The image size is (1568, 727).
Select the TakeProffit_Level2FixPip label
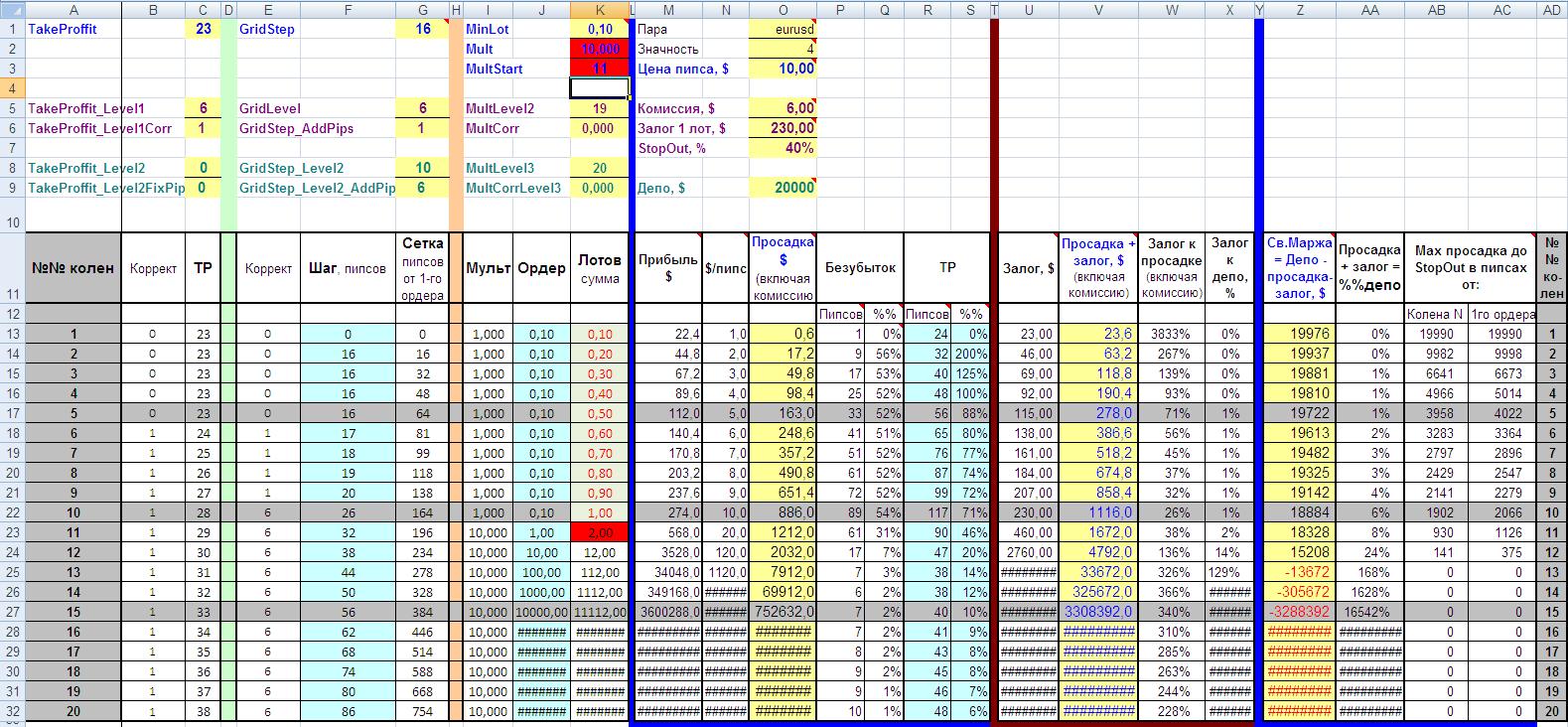105,188
